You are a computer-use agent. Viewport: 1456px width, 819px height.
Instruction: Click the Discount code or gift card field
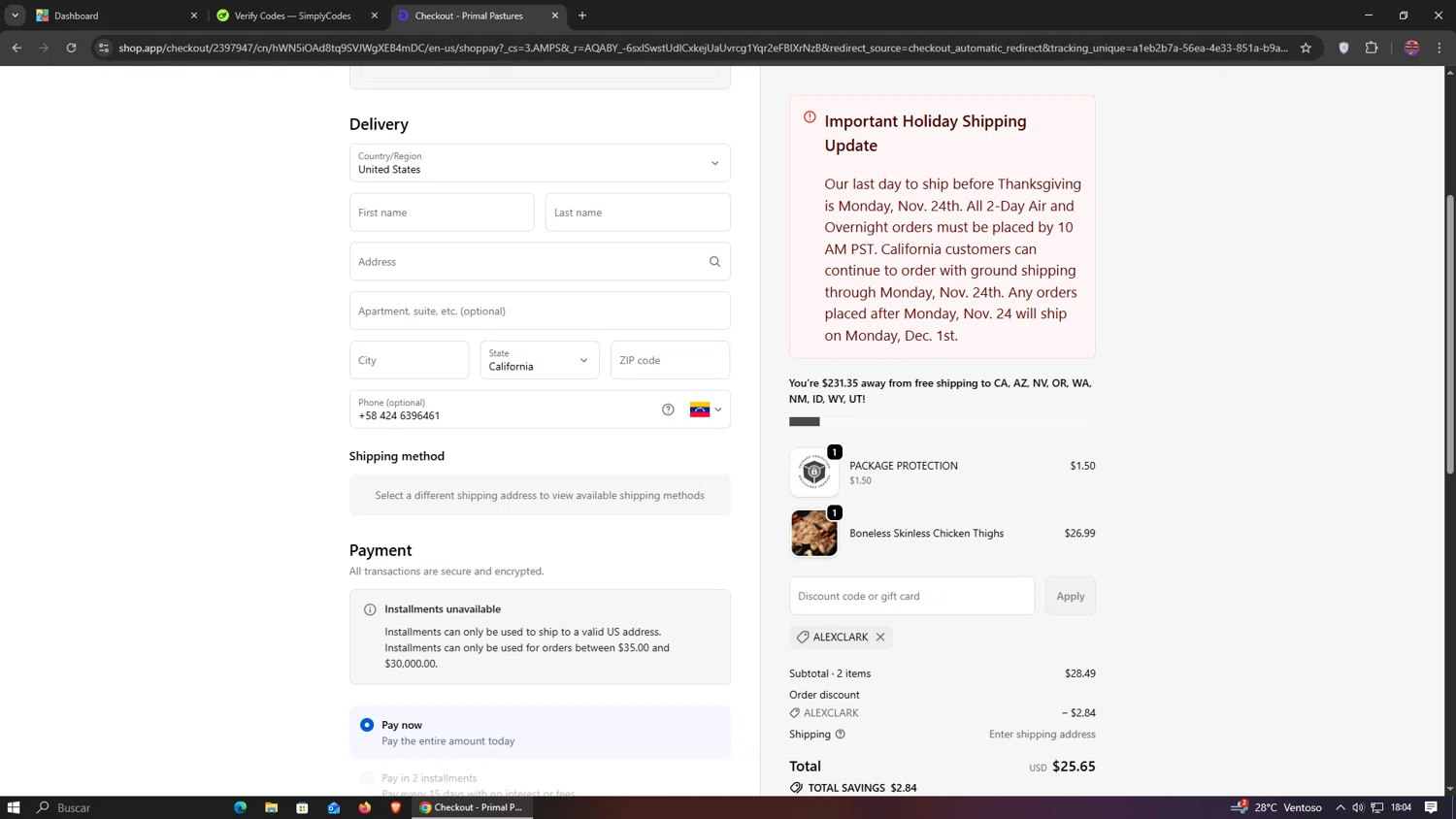click(911, 597)
